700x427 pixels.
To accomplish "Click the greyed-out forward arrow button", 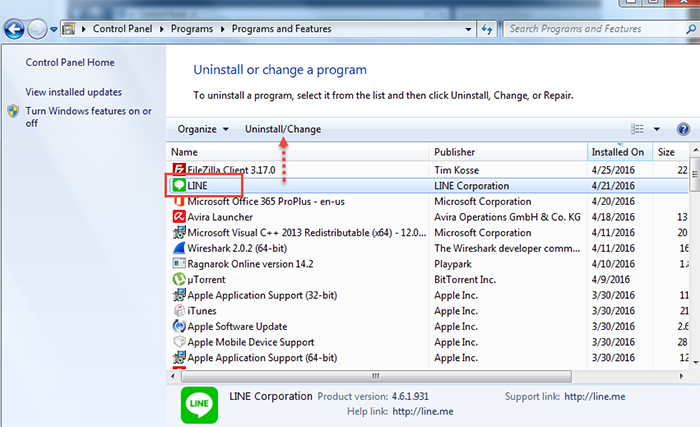I will pyautogui.click(x=37, y=29).
